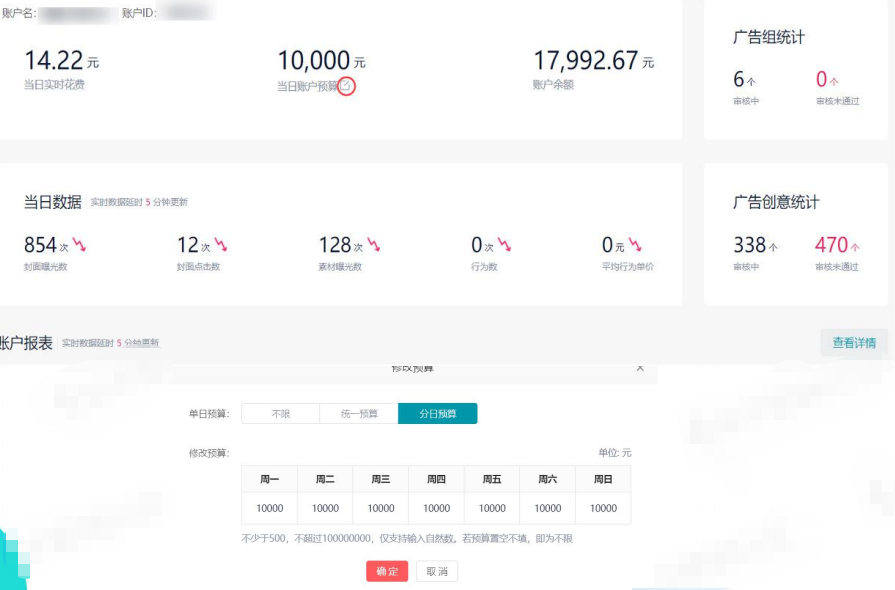The height and width of the screenshot is (590, 895).
Task: Edit the 周一 budget field
Action: 269,508
